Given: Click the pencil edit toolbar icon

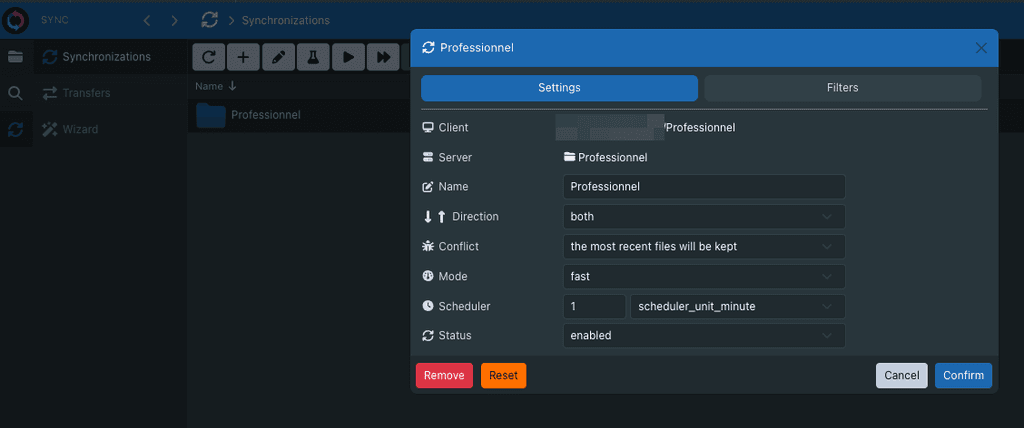Looking at the screenshot, I should 278,57.
